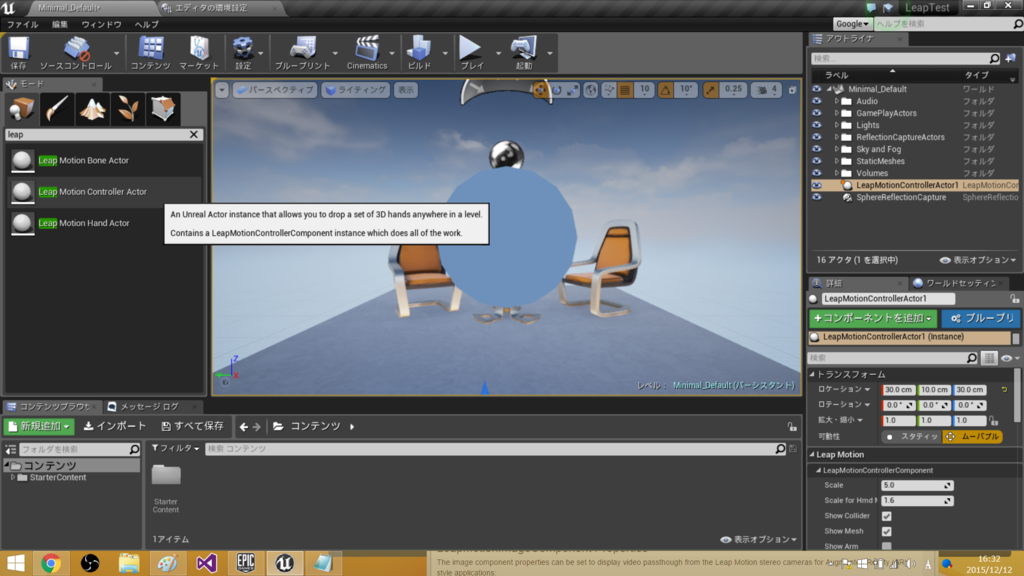This screenshot has width=1024, height=576.
Task: Select Leap Motion Controller Actor
Action: point(104,192)
